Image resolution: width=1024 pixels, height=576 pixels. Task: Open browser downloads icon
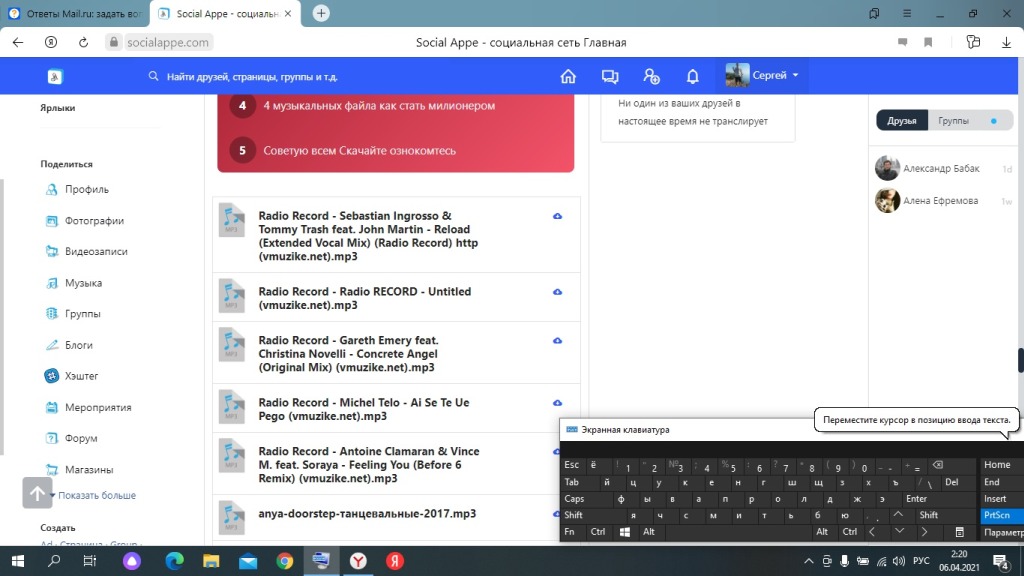point(1006,42)
